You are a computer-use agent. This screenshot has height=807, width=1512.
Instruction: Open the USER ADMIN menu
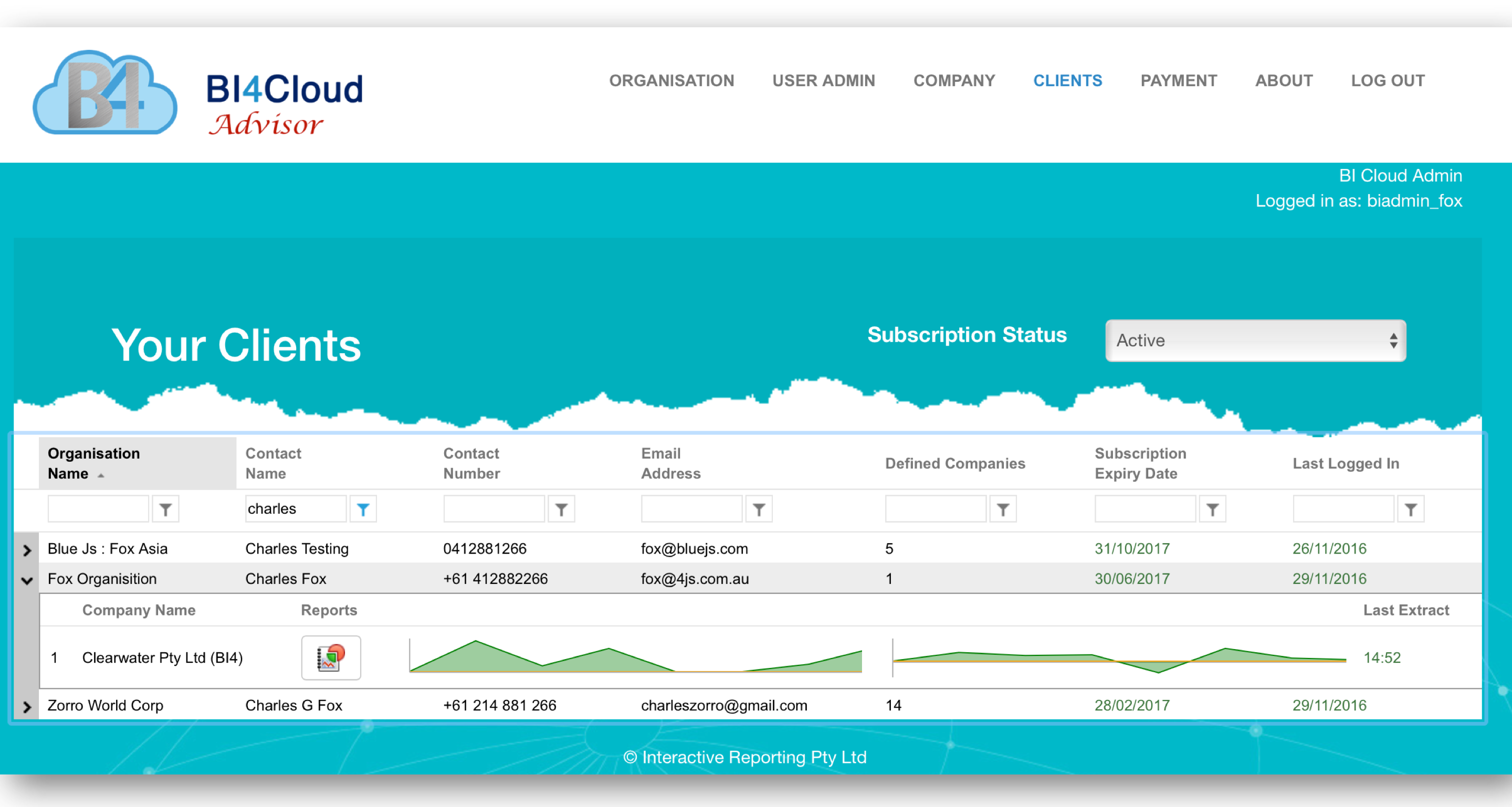coord(824,80)
